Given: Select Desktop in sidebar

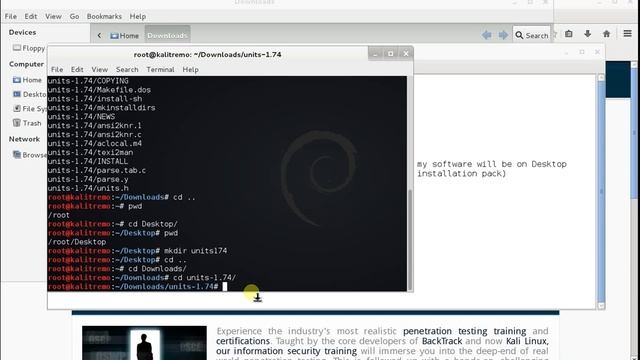Looking at the screenshot, I should click(x=29, y=94).
